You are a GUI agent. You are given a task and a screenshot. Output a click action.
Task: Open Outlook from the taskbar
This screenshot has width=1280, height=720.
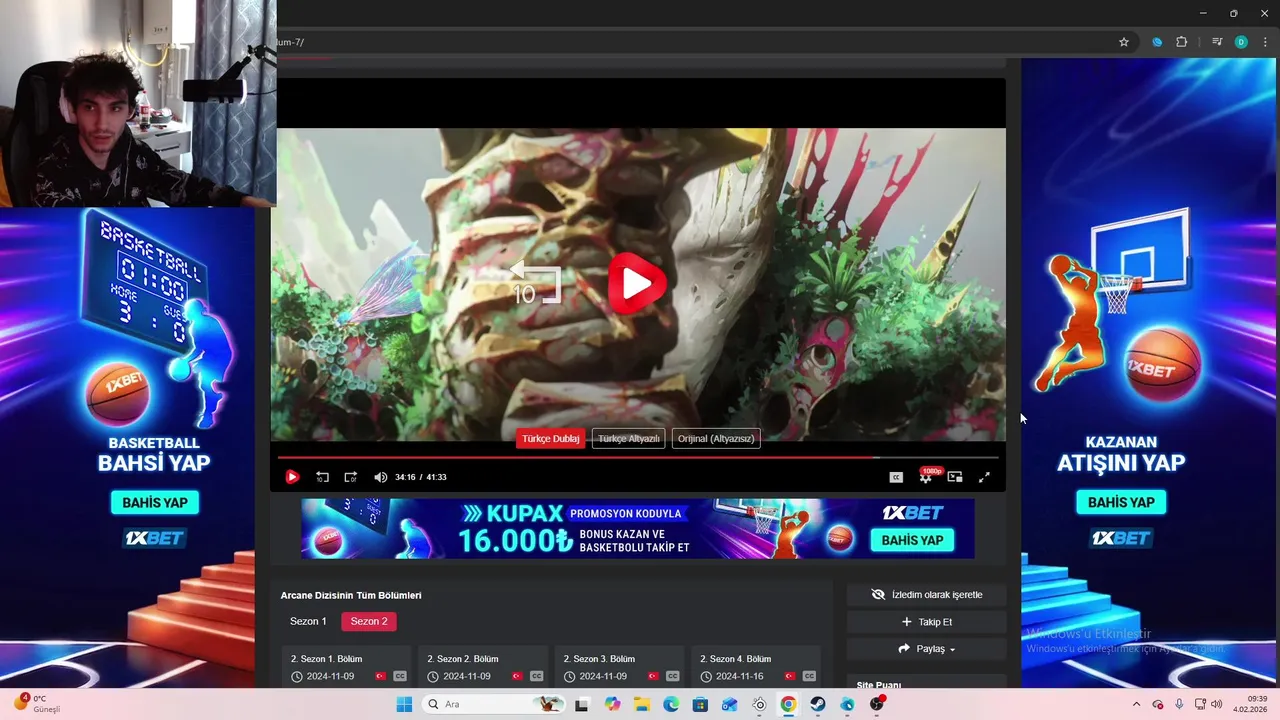[730, 704]
